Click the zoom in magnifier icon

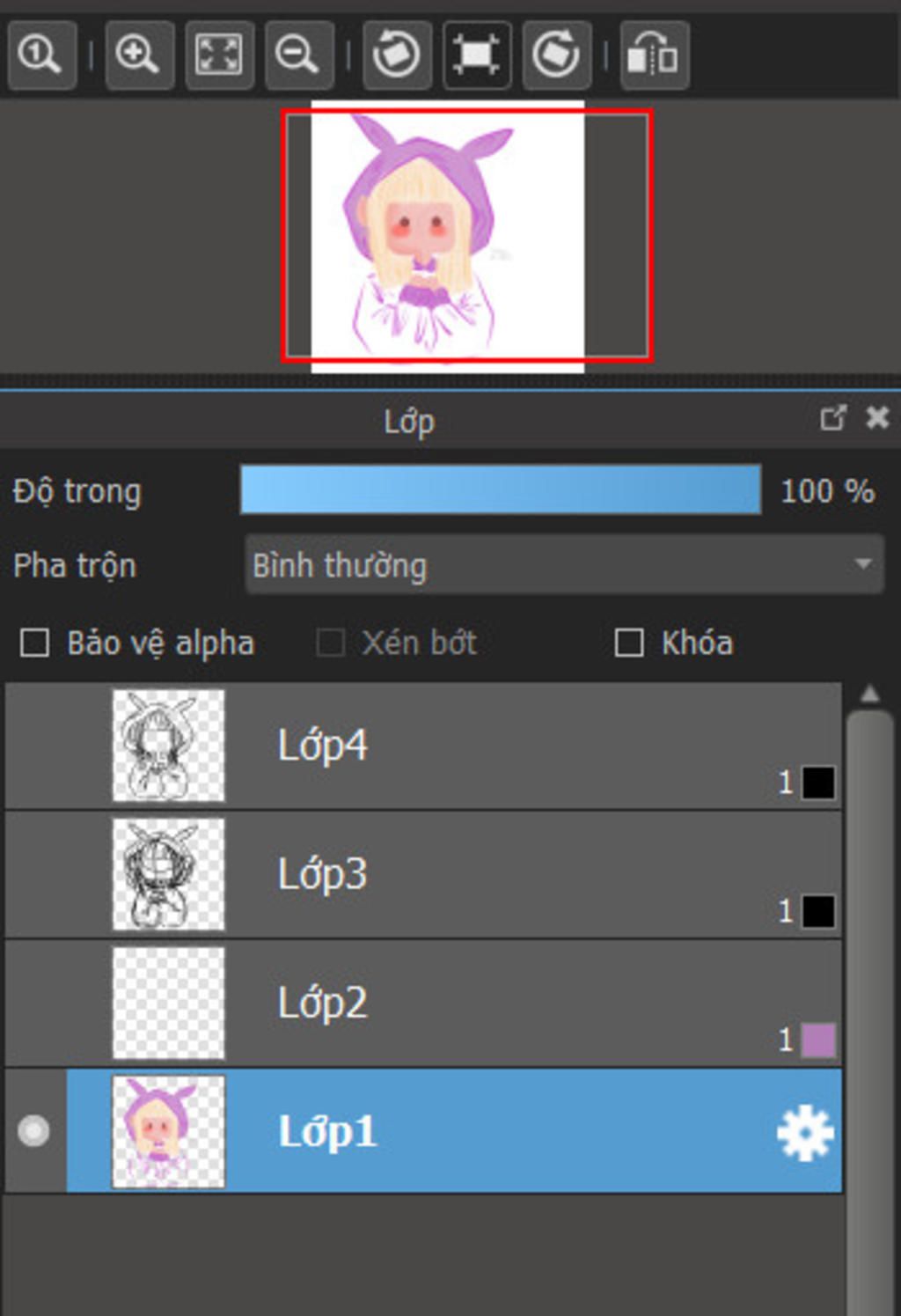(138, 55)
